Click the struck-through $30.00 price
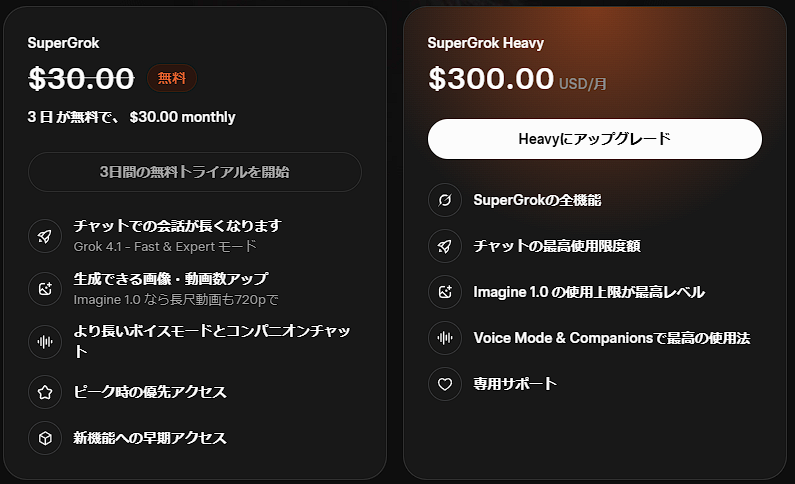 81,78
